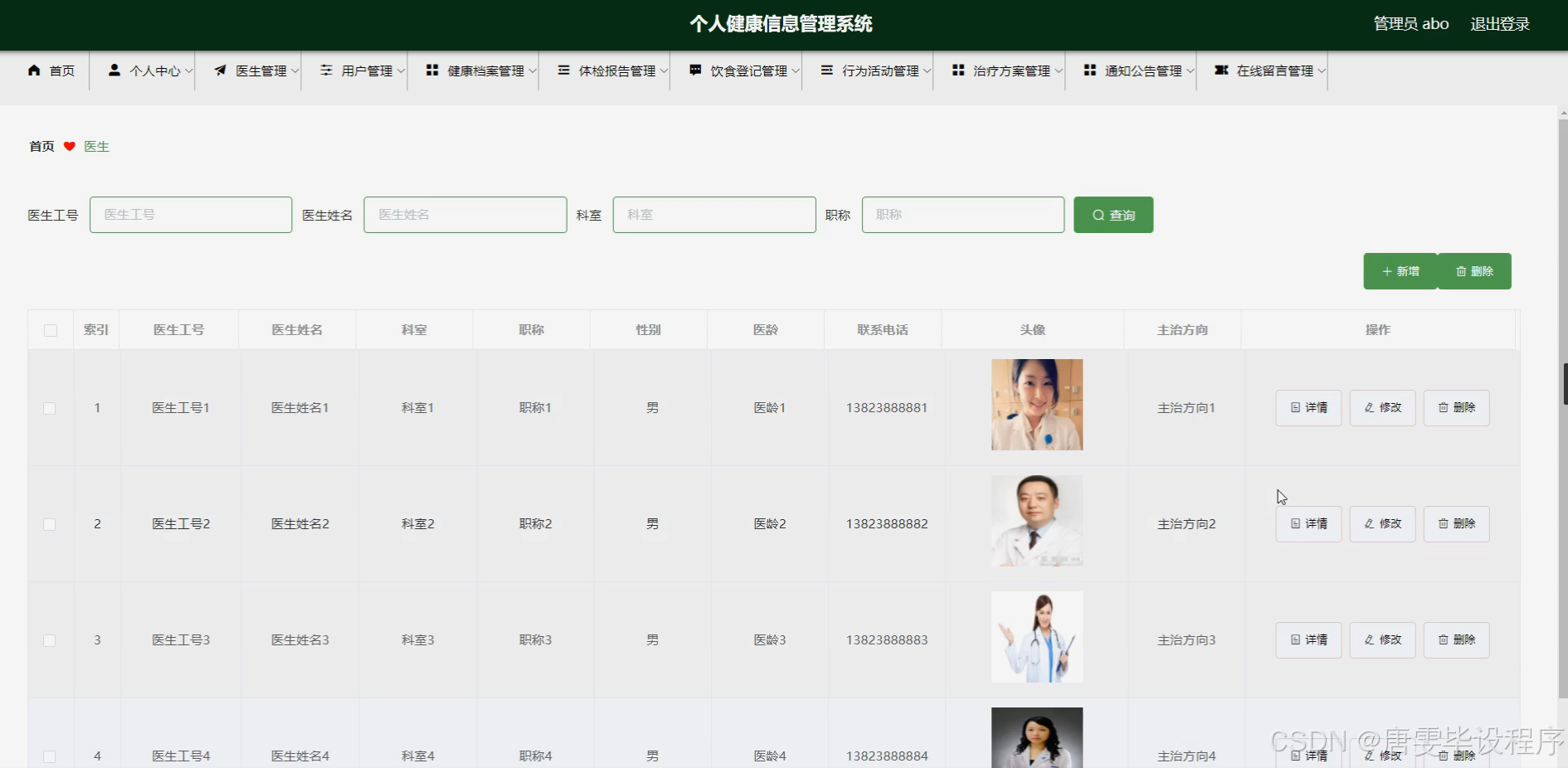
Task: Click the paper plane icon for 医生管理
Action: 221,70
